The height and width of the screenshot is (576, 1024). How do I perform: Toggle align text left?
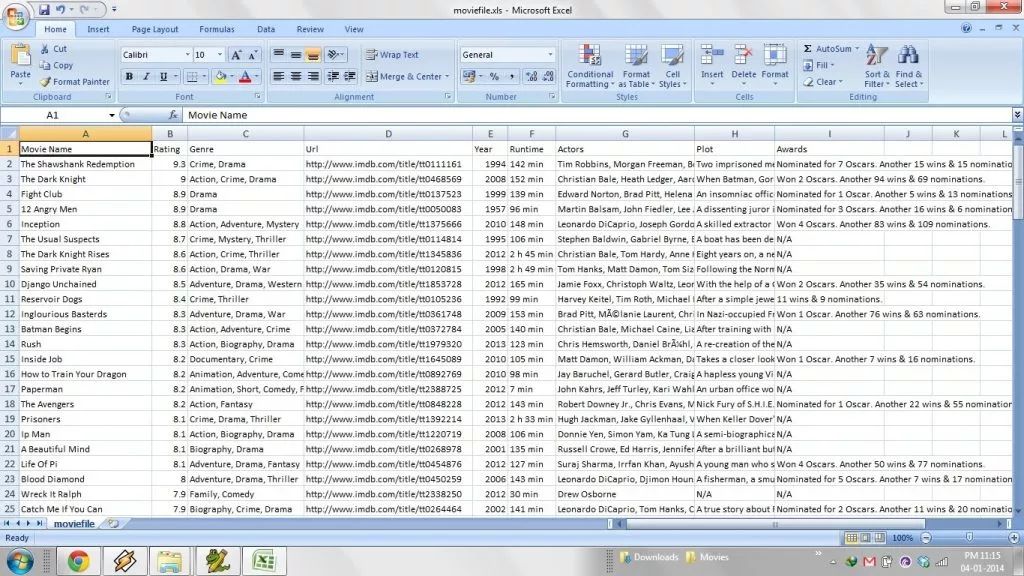pos(278,76)
